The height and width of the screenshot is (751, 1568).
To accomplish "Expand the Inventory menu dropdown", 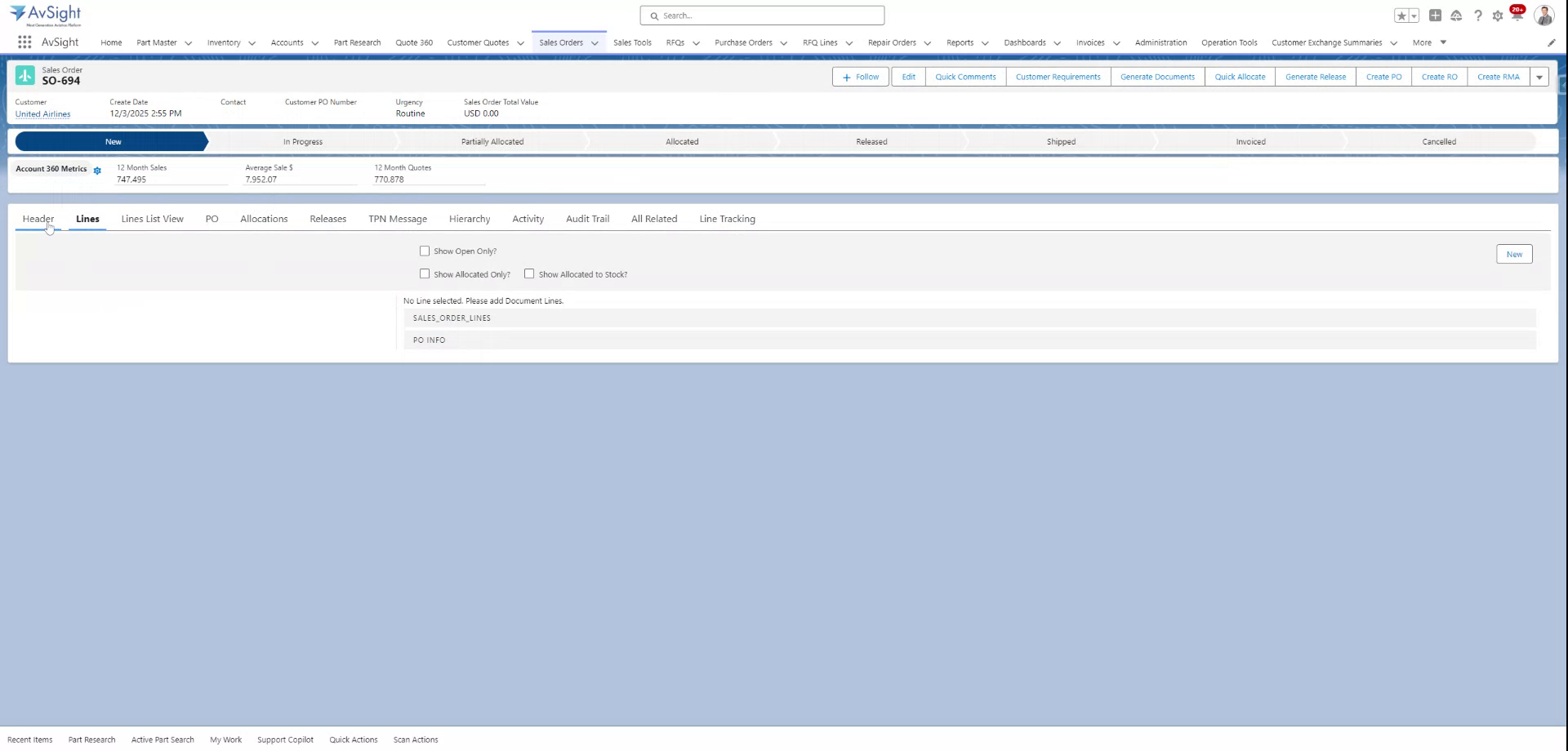I will tap(252, 42).
